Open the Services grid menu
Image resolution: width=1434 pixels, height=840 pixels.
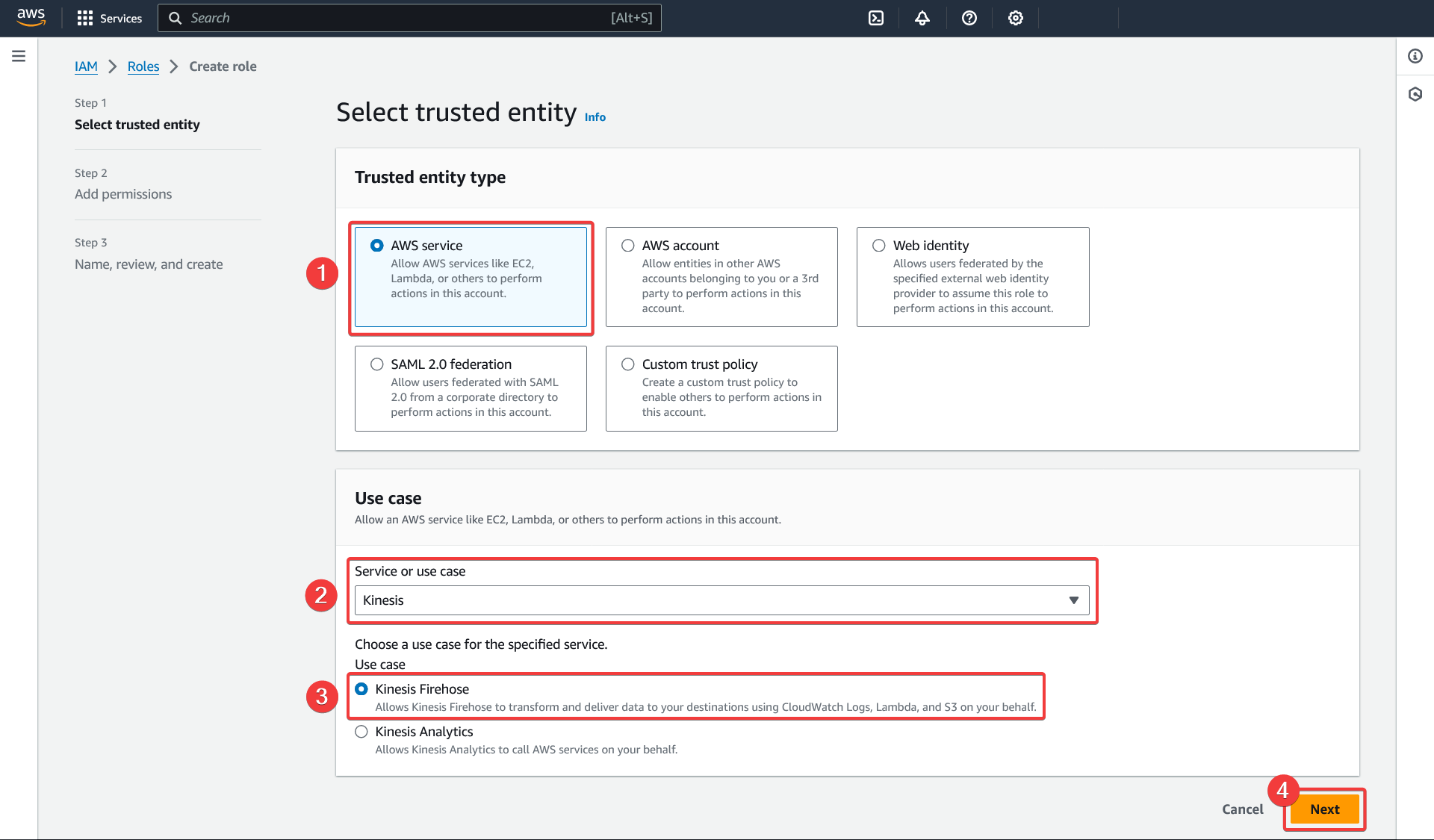pyautogui.click(x=85, y=18)
